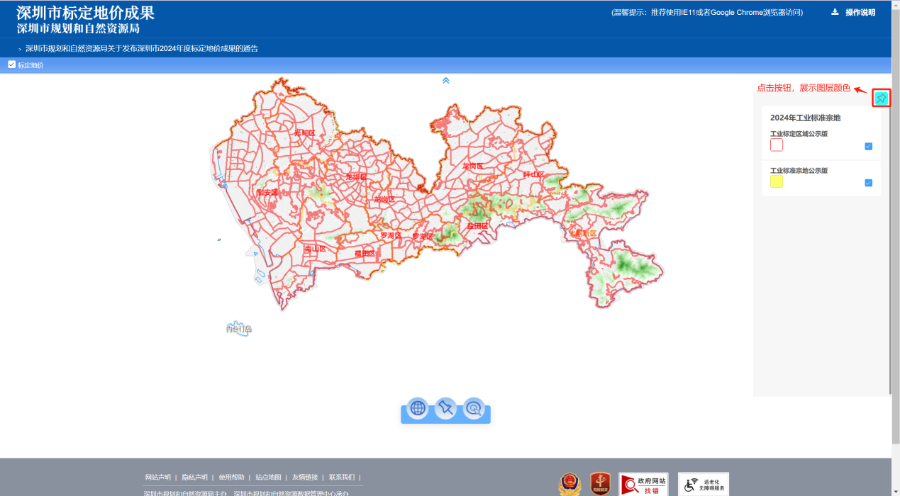Open the 联系我们 footer link
This screenshot has height=496, width=900.
[343, 477]
